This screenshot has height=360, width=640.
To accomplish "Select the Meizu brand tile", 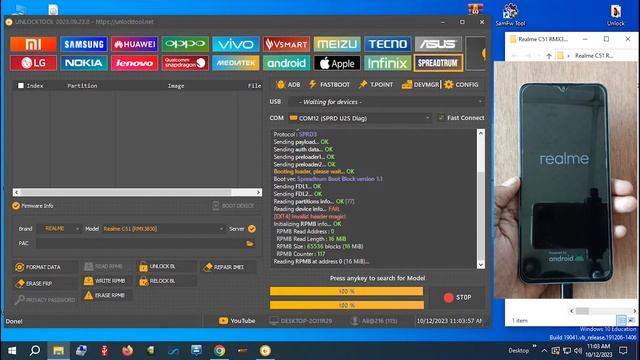I will pos(337,44).
